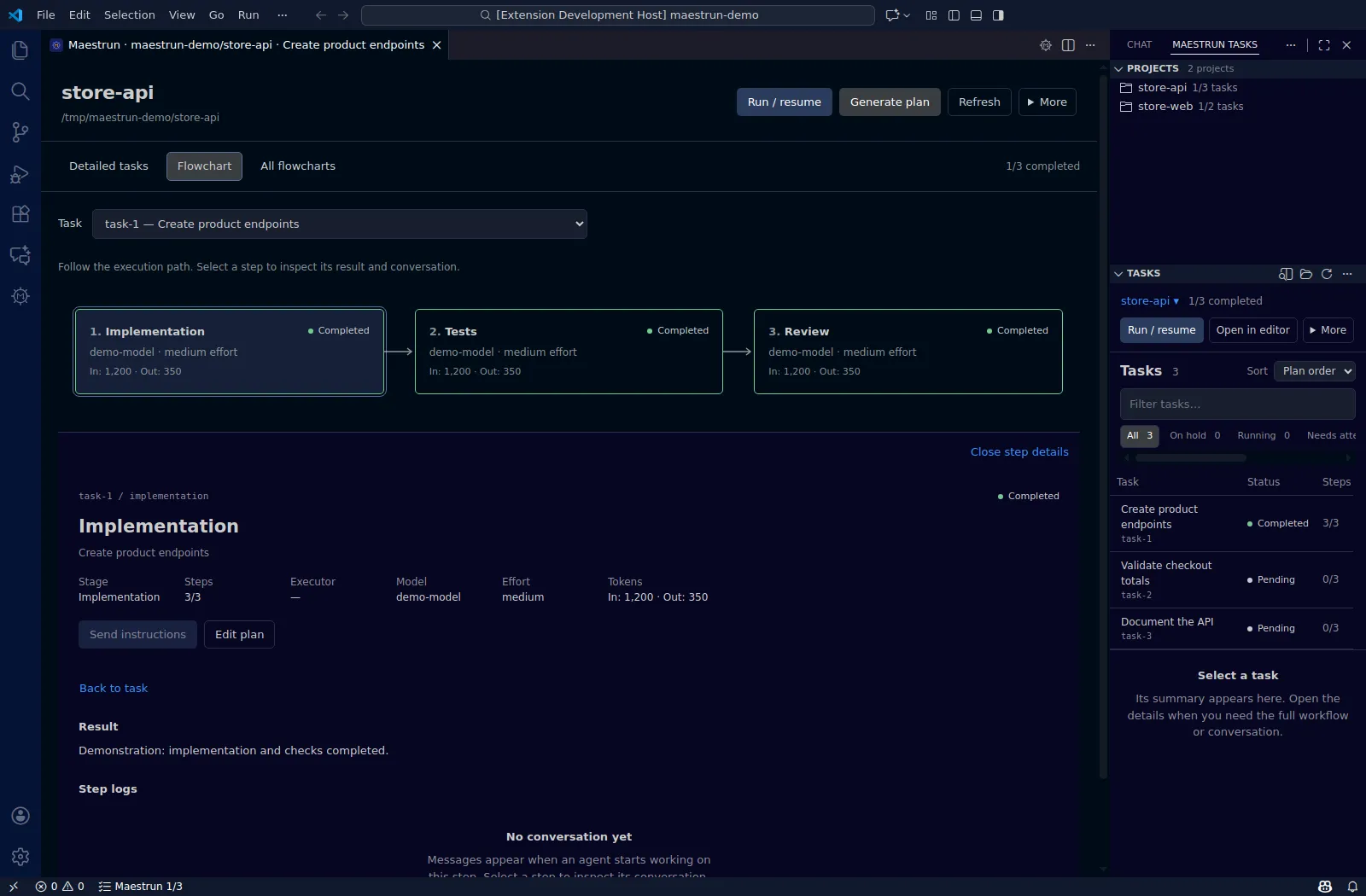Open the Explorer view in activity bar
The image size is (1366, 896).
tap(20, 50)
